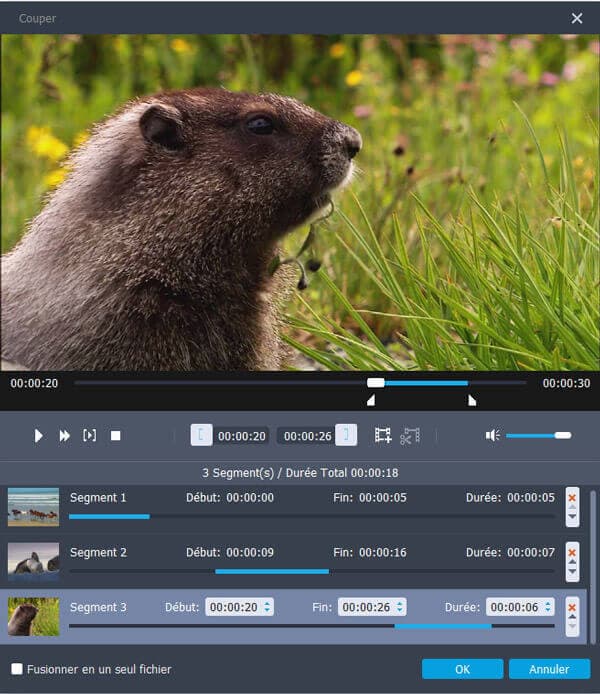Delete Segment 1 with its orange X
Image resolution: width=600 pixels, height=694 pixels.
pos(572,498)
